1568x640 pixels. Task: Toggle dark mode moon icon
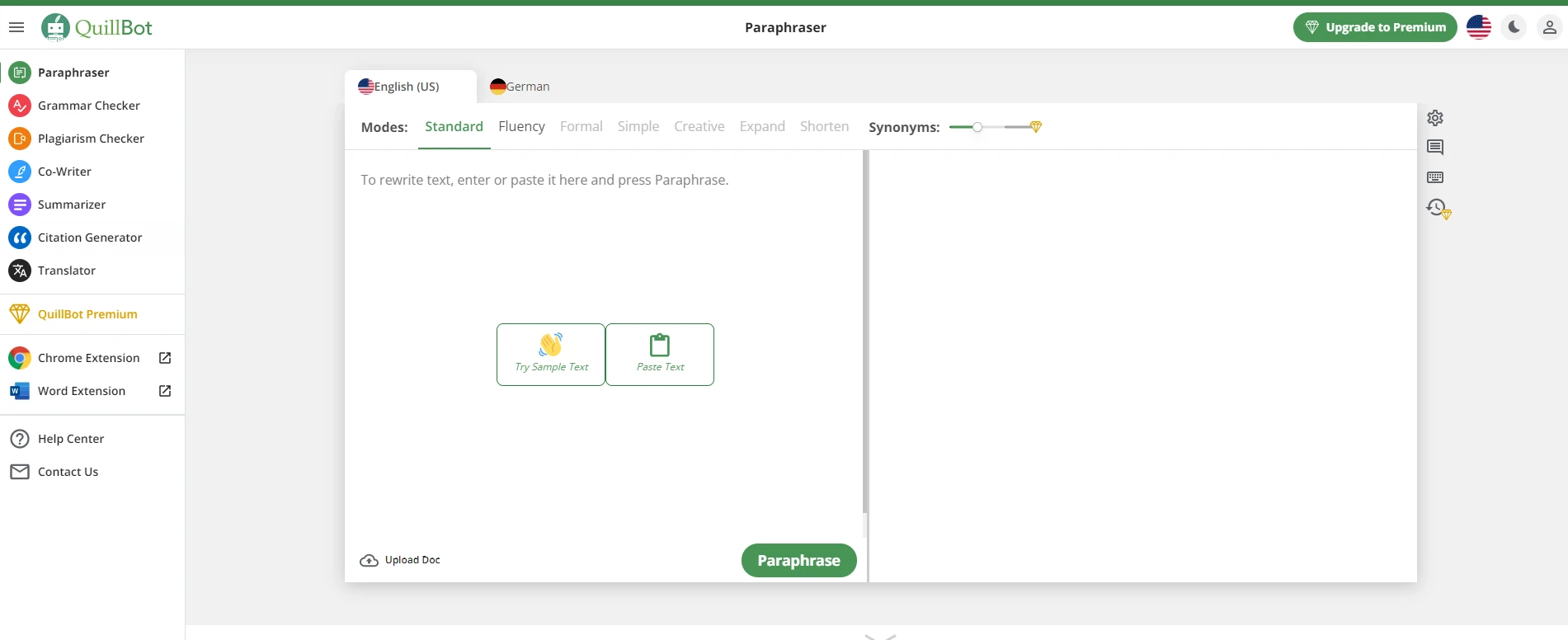tap(1514, 27)
